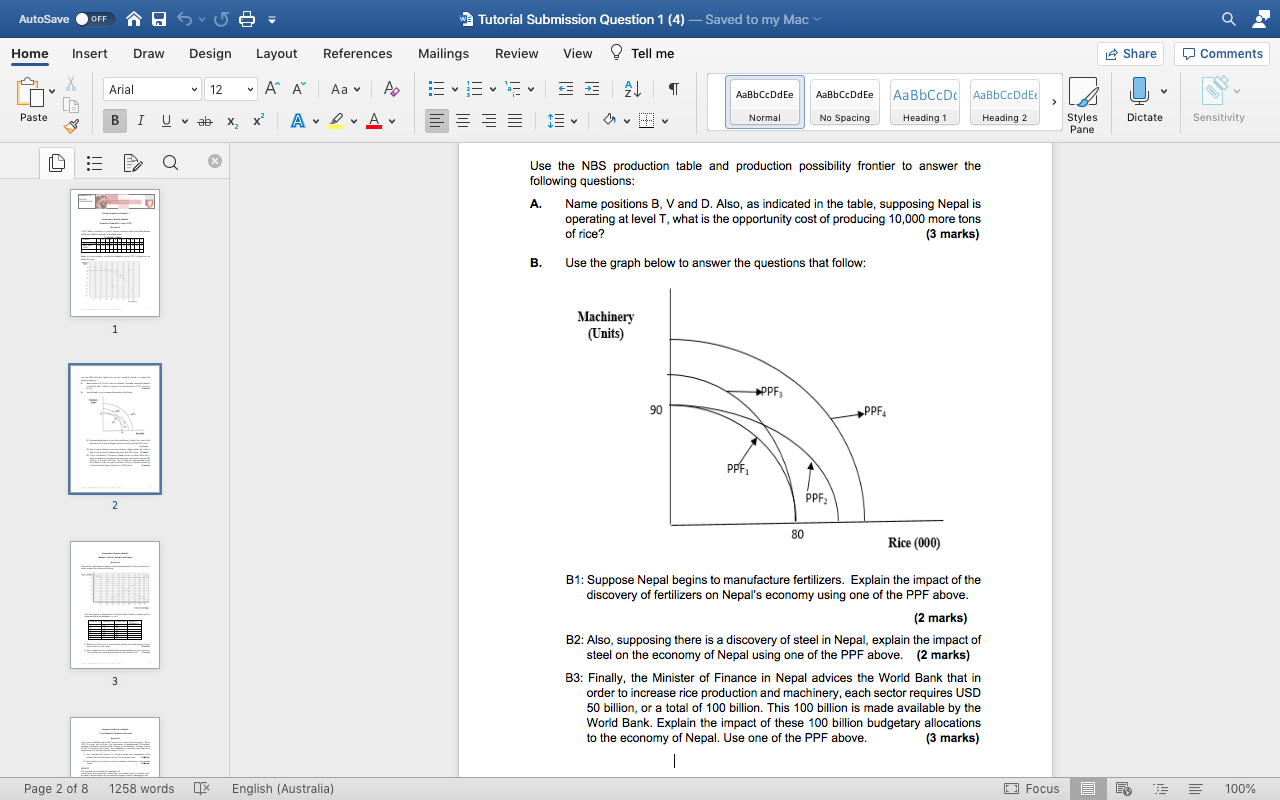Toggle Strikethrough formatting
The height and width of the screenshot is (800, 1280).
(x=205, y=121)
